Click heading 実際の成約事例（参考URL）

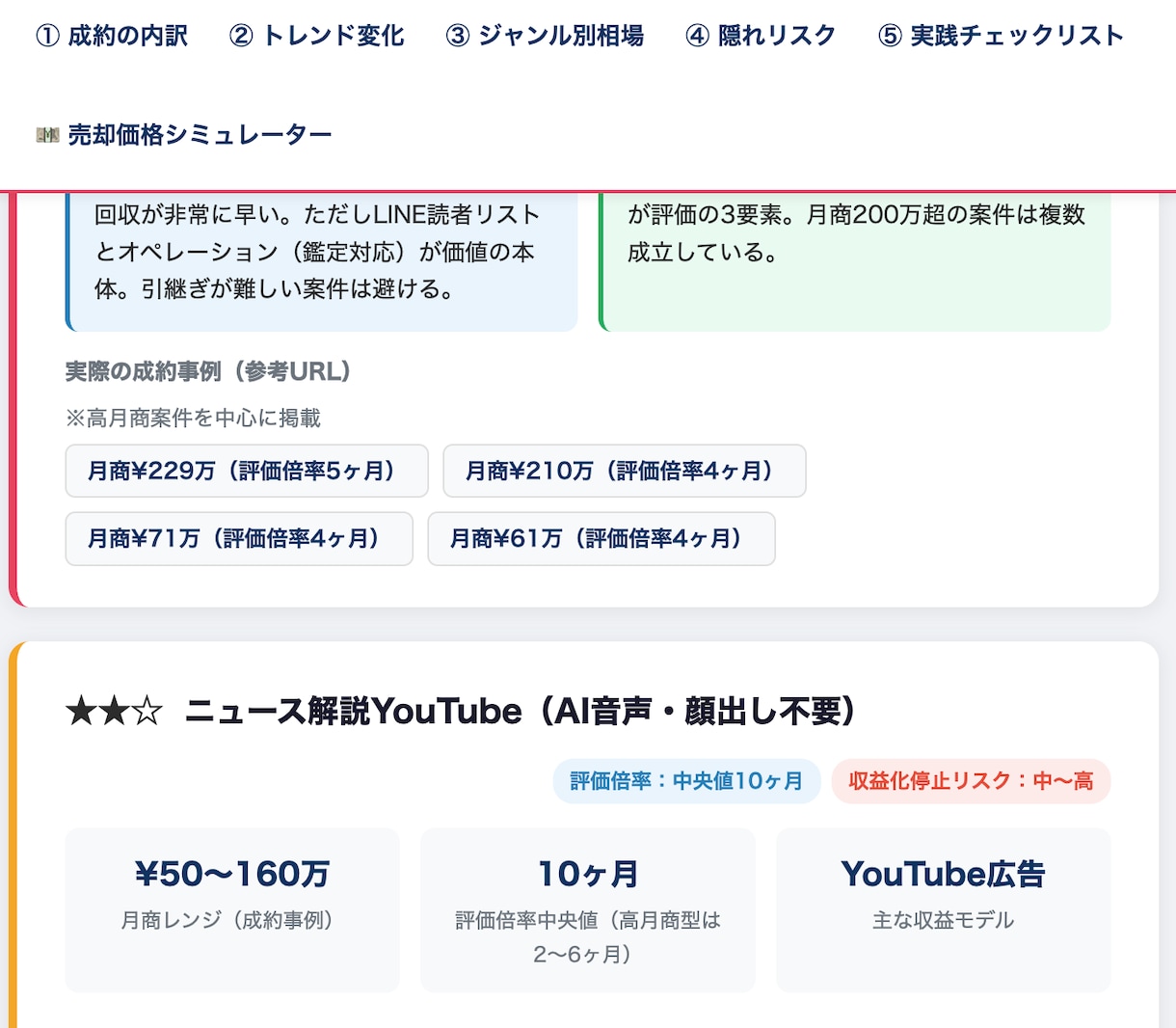208,371
